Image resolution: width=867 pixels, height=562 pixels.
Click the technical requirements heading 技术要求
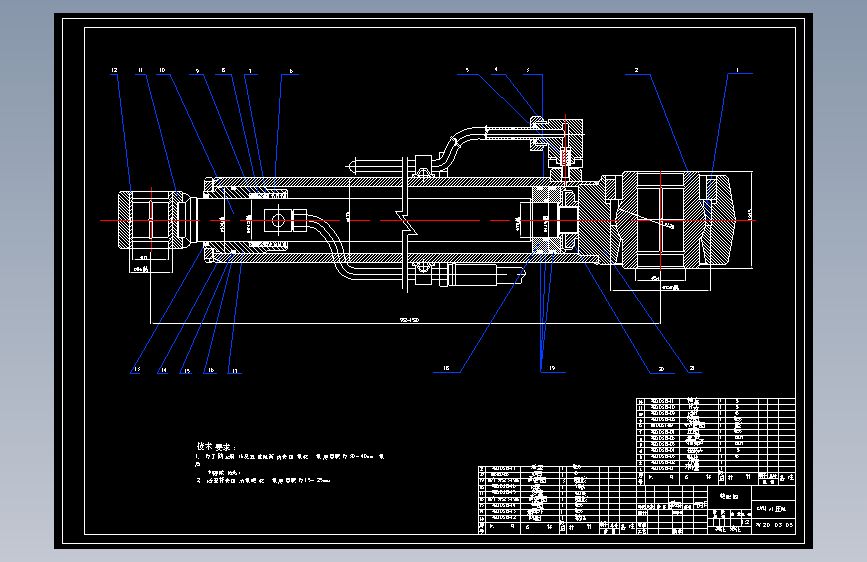tap(216, 446)
